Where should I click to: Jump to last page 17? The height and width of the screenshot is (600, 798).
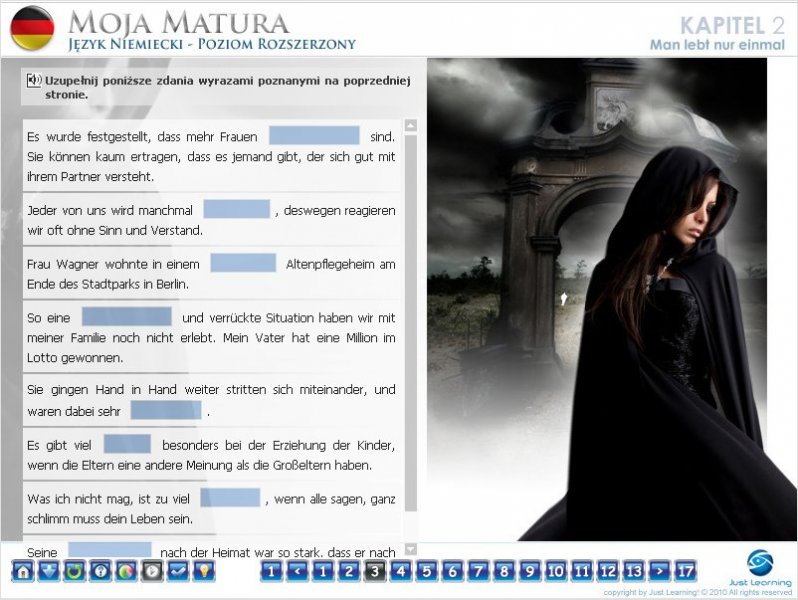pos(686,571)
